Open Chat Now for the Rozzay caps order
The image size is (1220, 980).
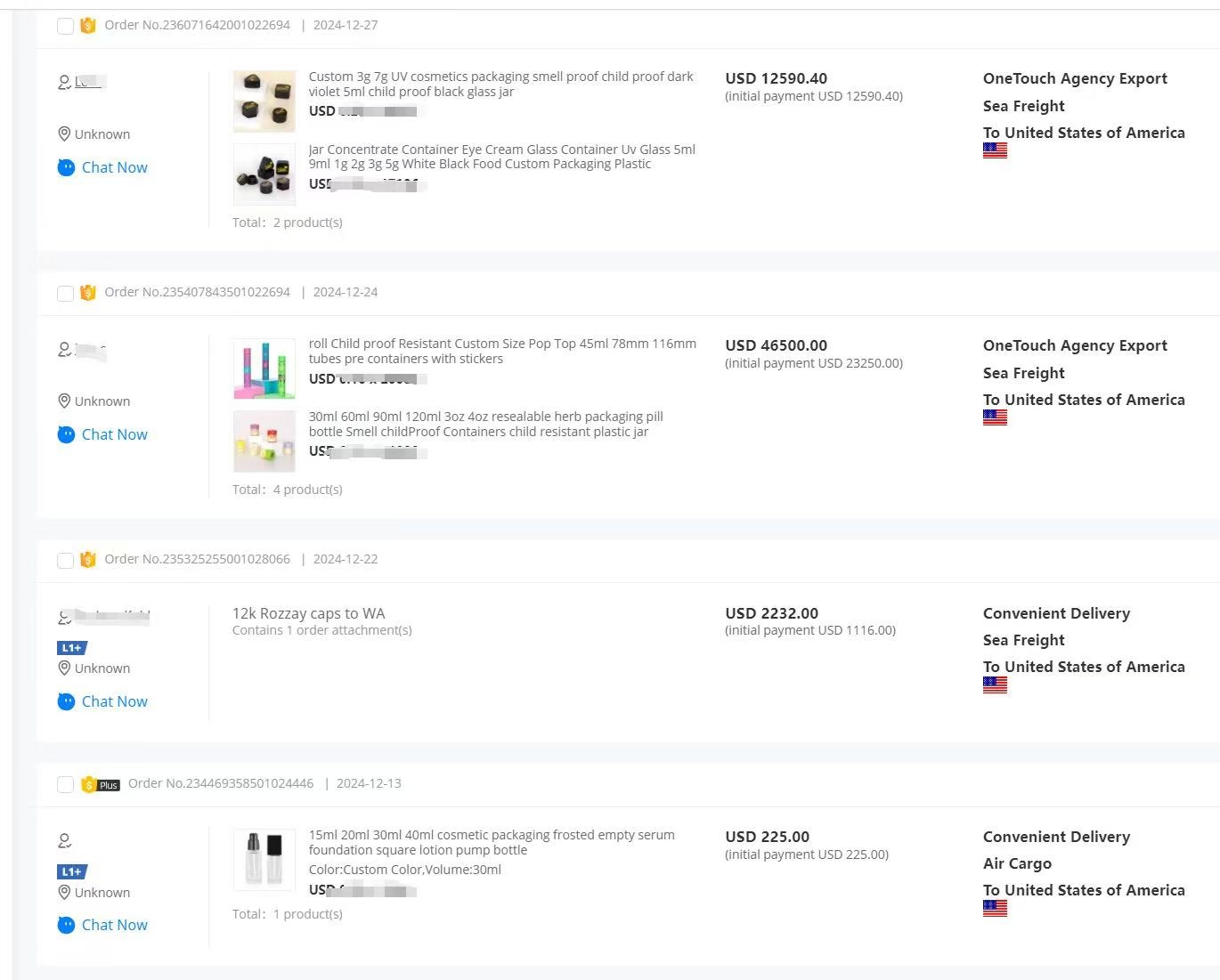(x=114, y=701)
